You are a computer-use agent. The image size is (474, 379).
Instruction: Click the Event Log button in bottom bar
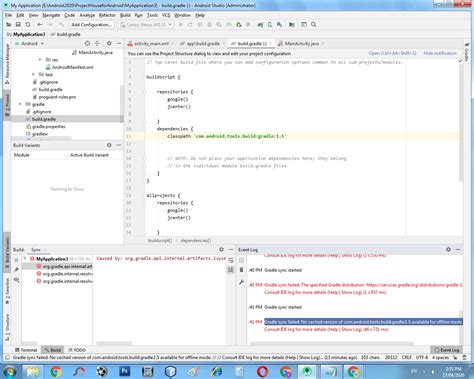[x=447, y=350]
